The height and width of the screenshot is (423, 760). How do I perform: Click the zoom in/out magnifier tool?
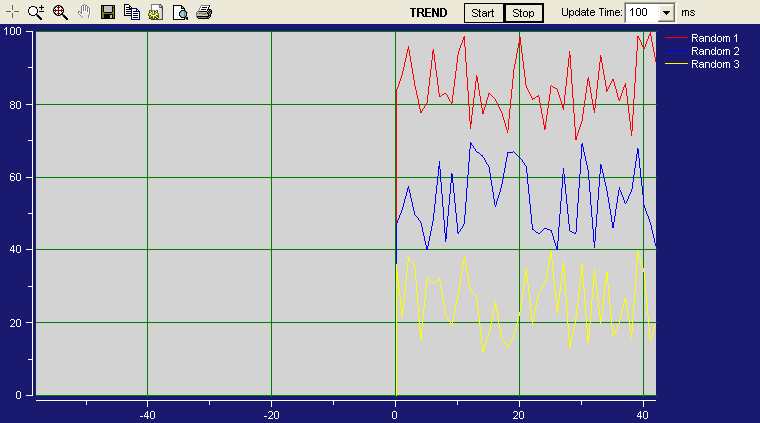36,13
